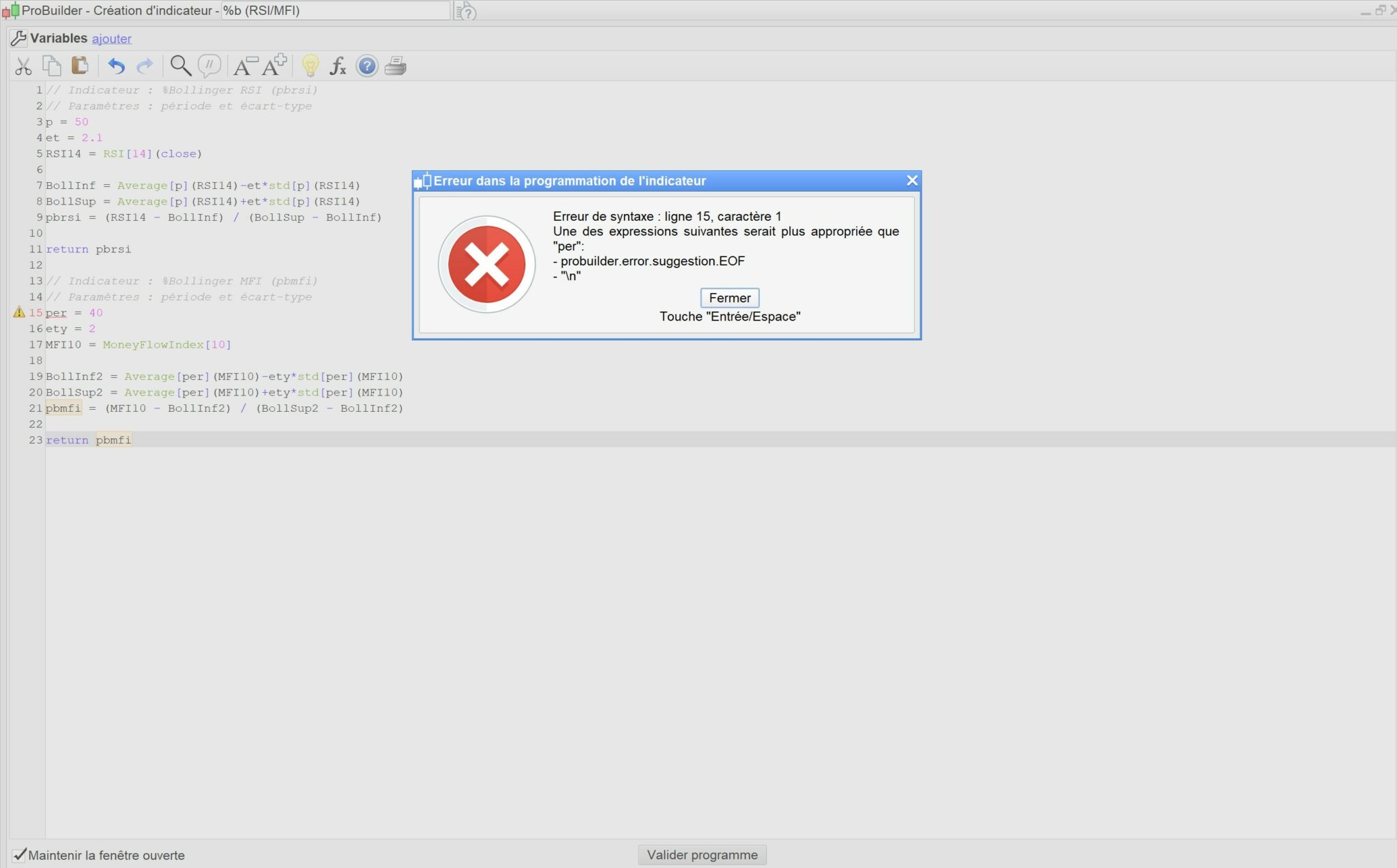Increase font size with A-plus icon
This screenshot has width=1397, height=868.
tap(274, 65)
